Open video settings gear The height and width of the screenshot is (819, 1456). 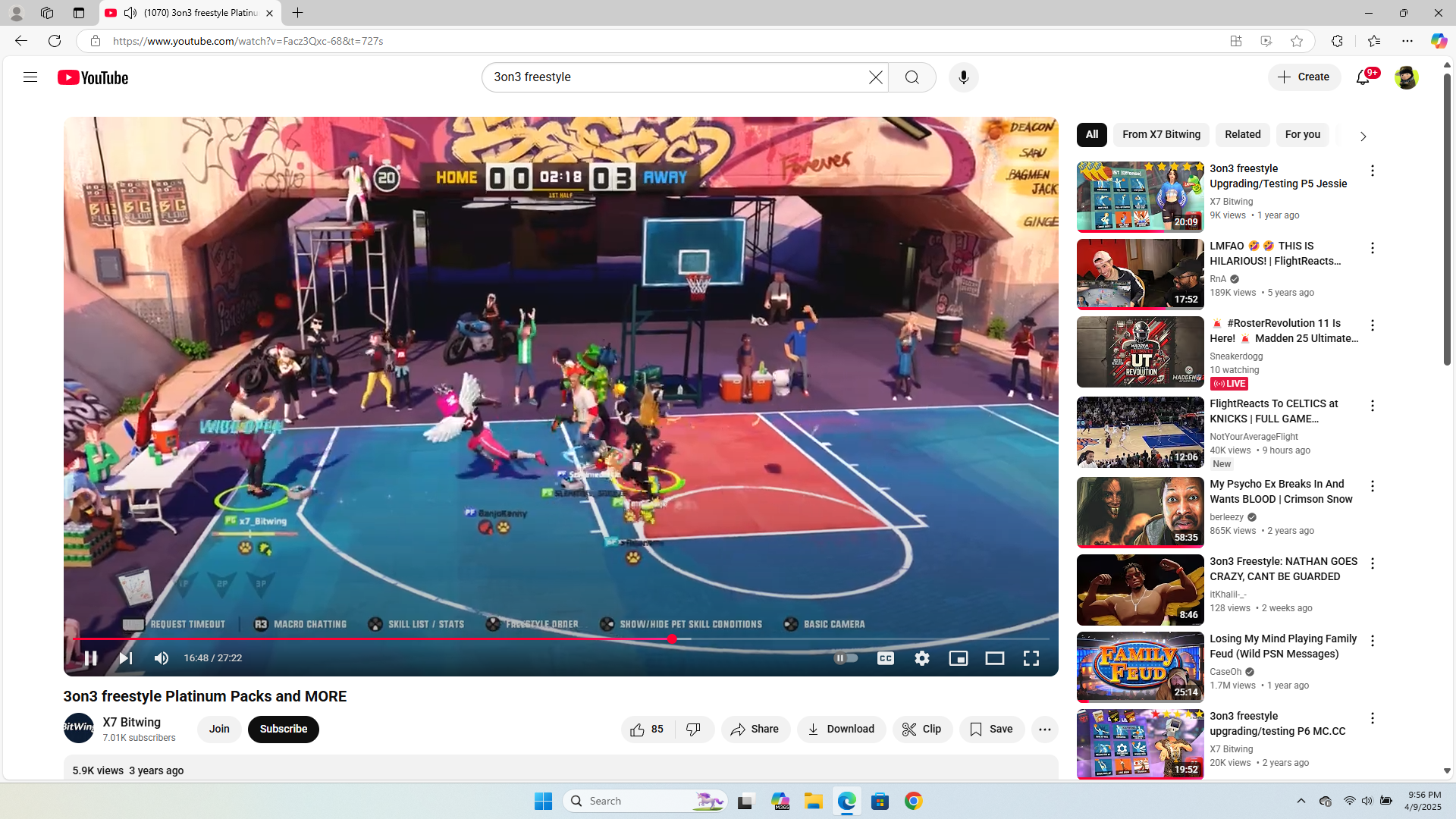tap(921, 658)
